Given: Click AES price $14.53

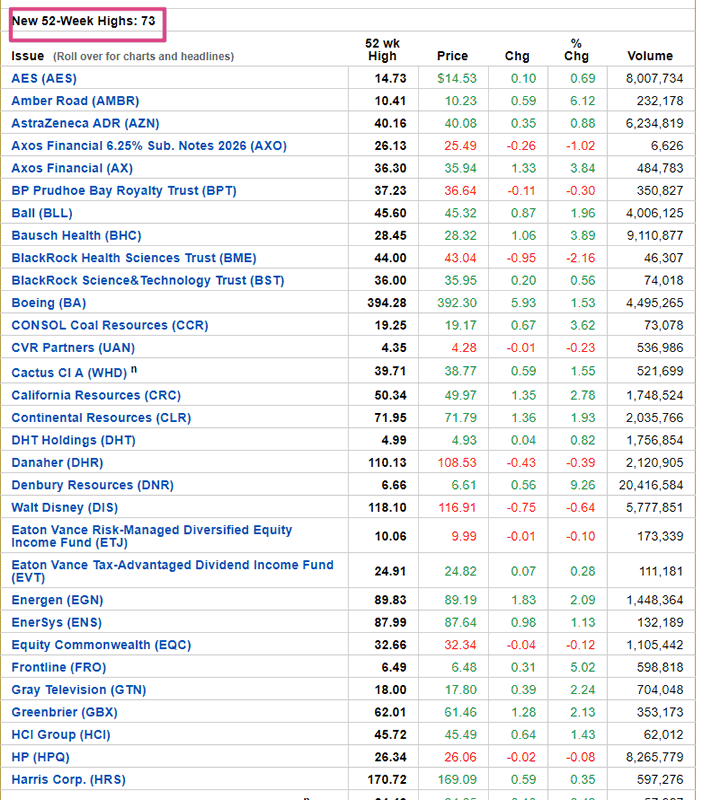Looking at the screenshot, I should 457,79.
